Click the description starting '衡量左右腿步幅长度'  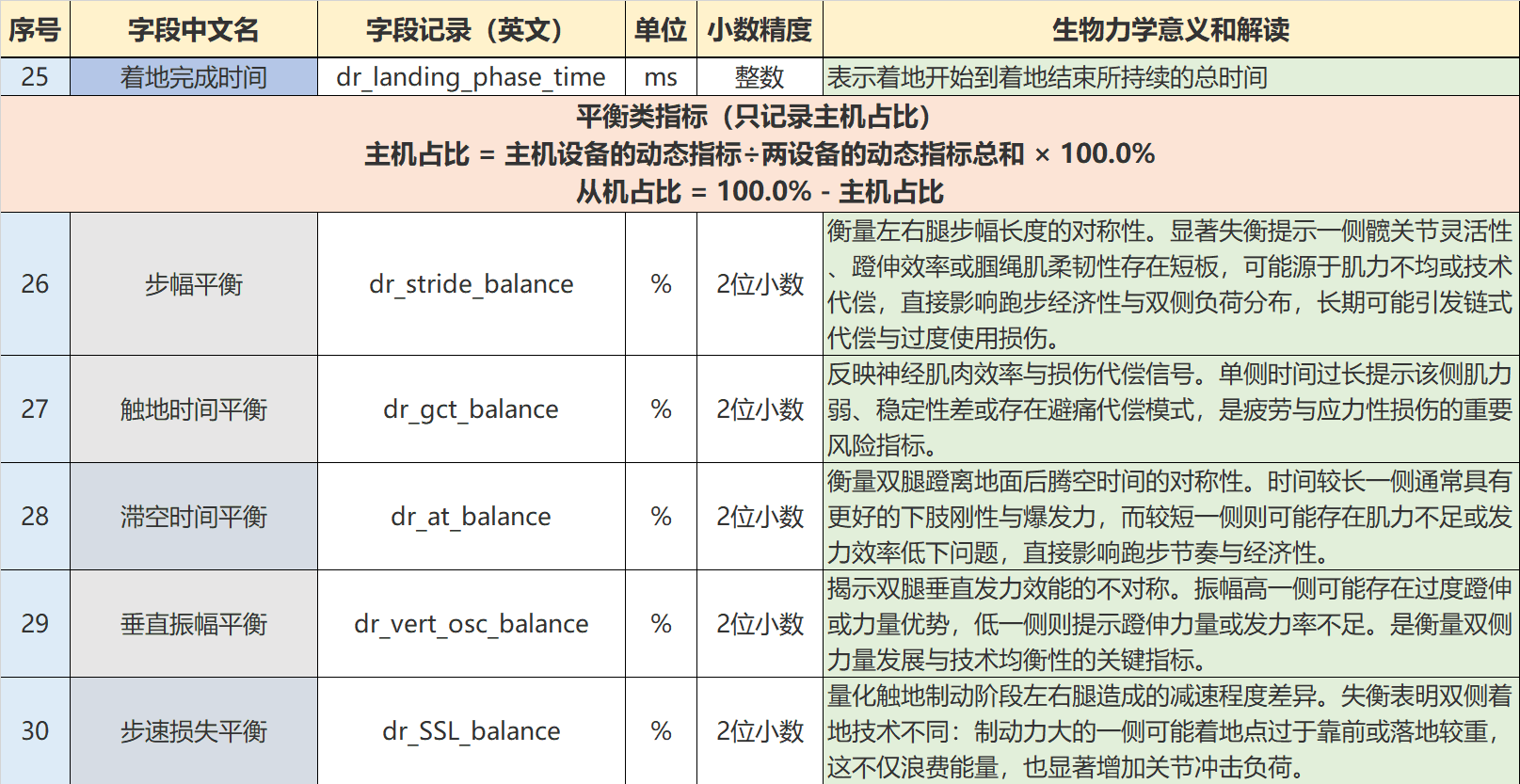pos(1171,284)
